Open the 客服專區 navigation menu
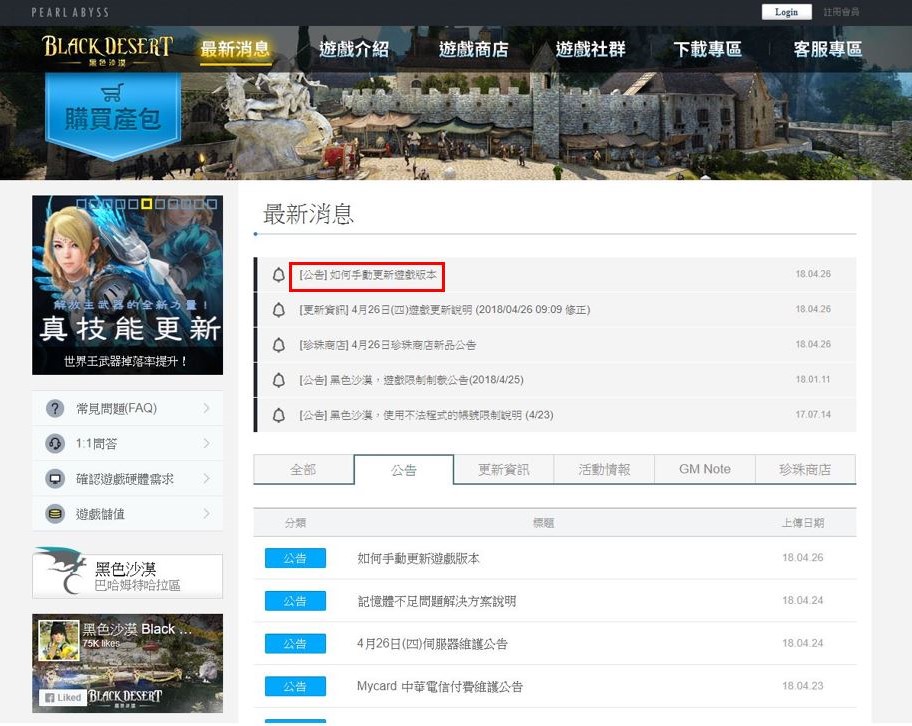This screenshot has height=726, width=912. point(827,49)
